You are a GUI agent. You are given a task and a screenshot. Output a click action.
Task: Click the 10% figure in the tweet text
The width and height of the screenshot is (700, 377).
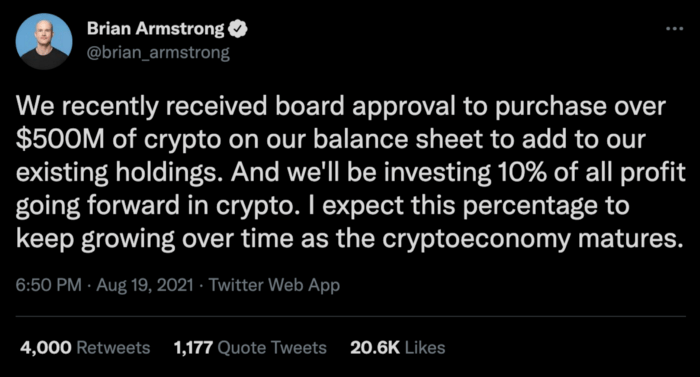point(519,173)
